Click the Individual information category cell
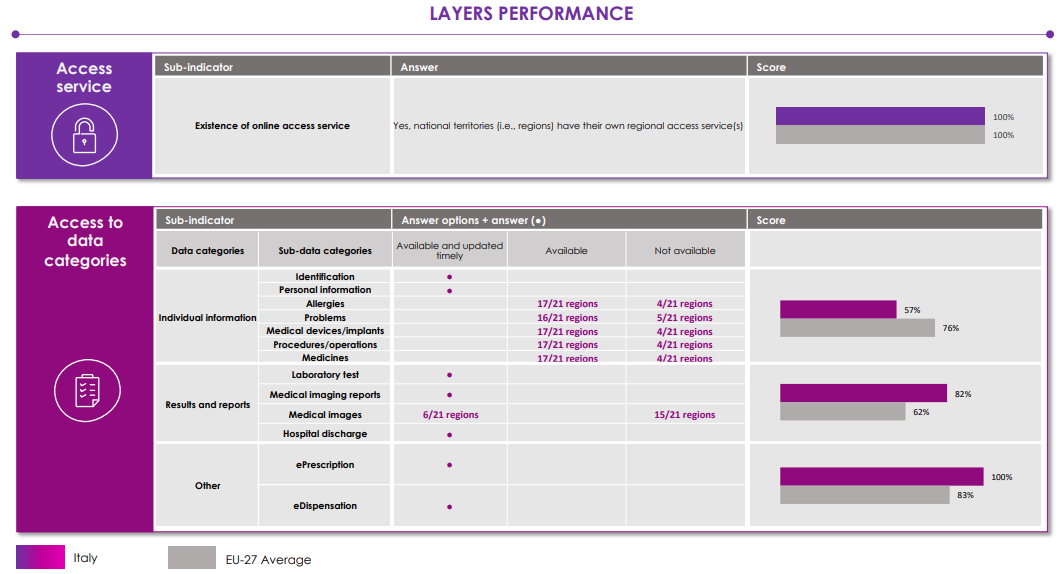Image resolution: width=1062 pixels, height=574 pixels. (x=207, y=317)
